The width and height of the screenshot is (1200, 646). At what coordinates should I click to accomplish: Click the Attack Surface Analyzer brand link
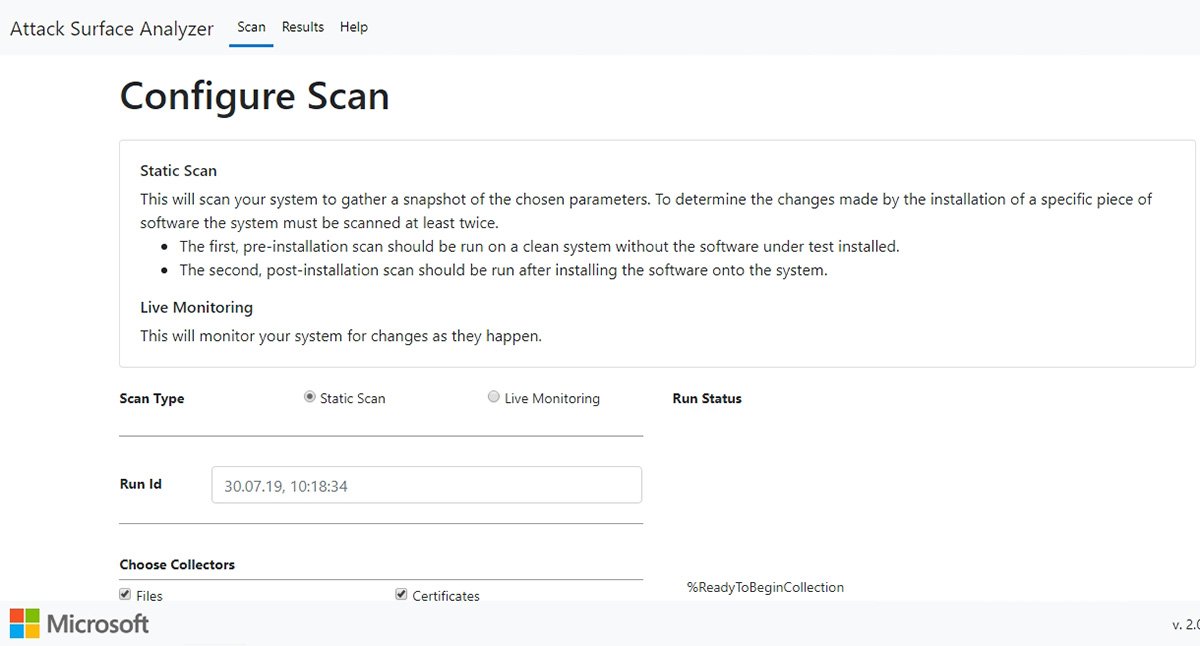pos(112,28)
